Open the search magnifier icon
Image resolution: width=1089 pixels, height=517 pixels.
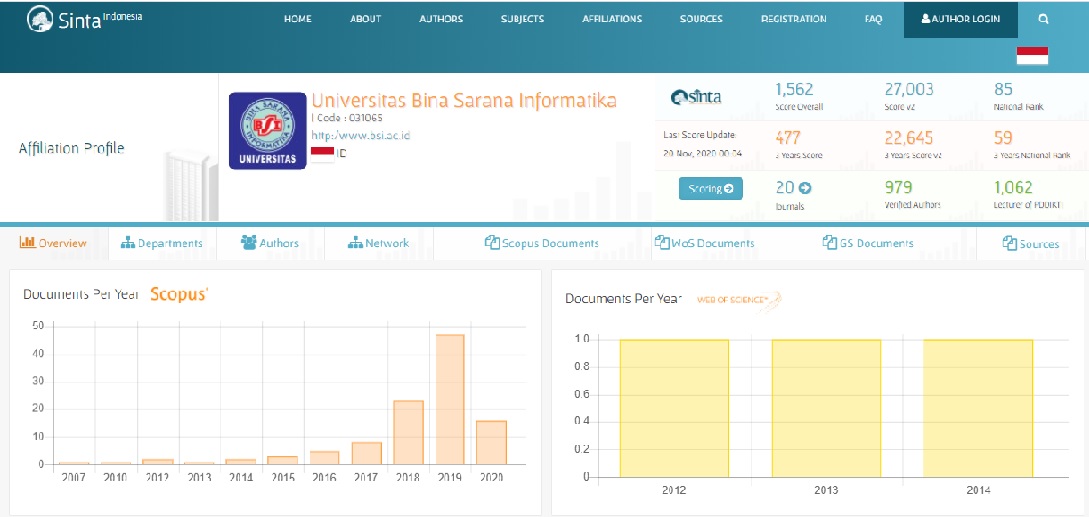pyautogui.click(x=1043, y=19)
